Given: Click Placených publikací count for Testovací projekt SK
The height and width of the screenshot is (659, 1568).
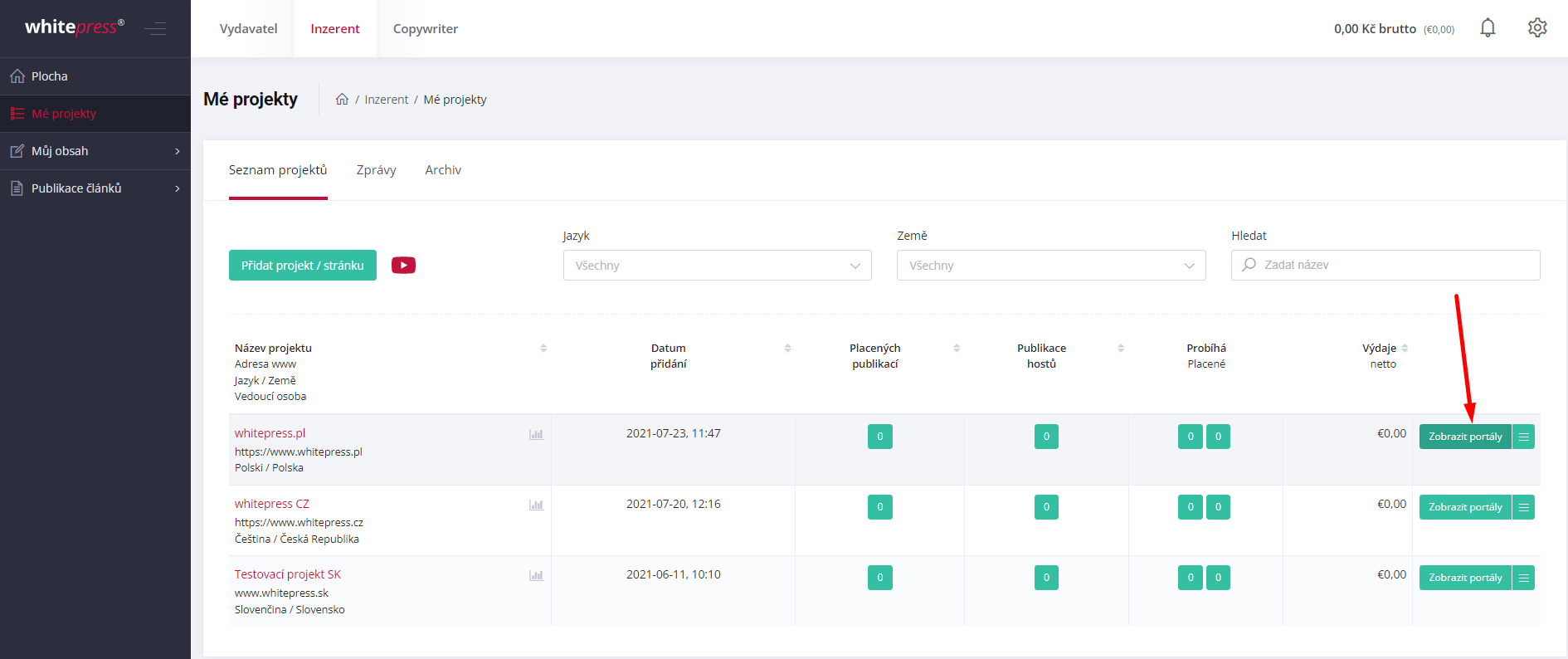Looking at the screenshot, I should tap(880, 578).
